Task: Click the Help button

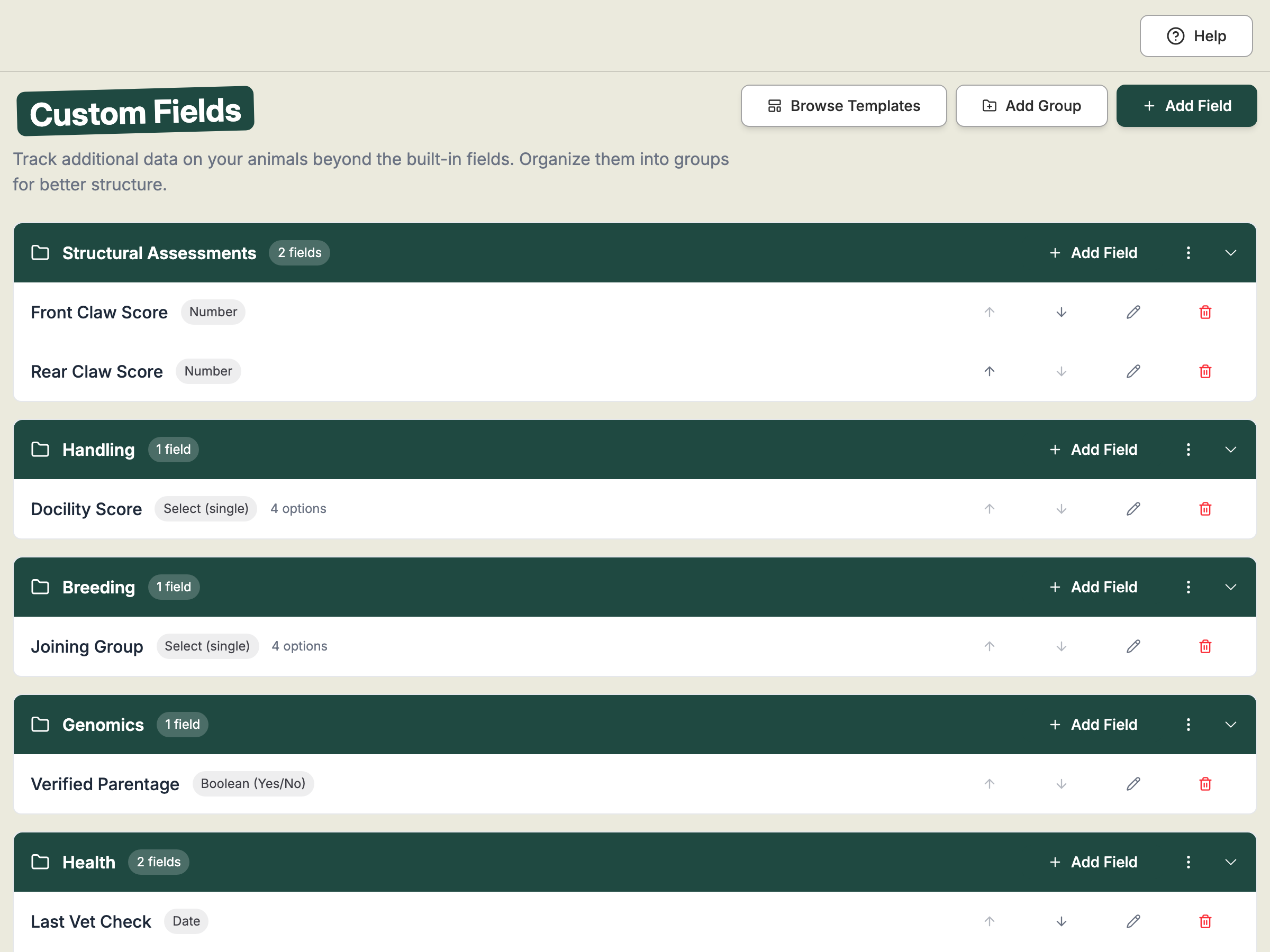Action: (1196, 36)
